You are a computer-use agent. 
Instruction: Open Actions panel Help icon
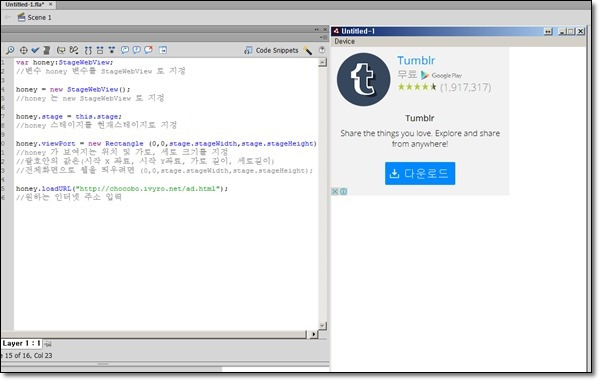coord(322,50)
